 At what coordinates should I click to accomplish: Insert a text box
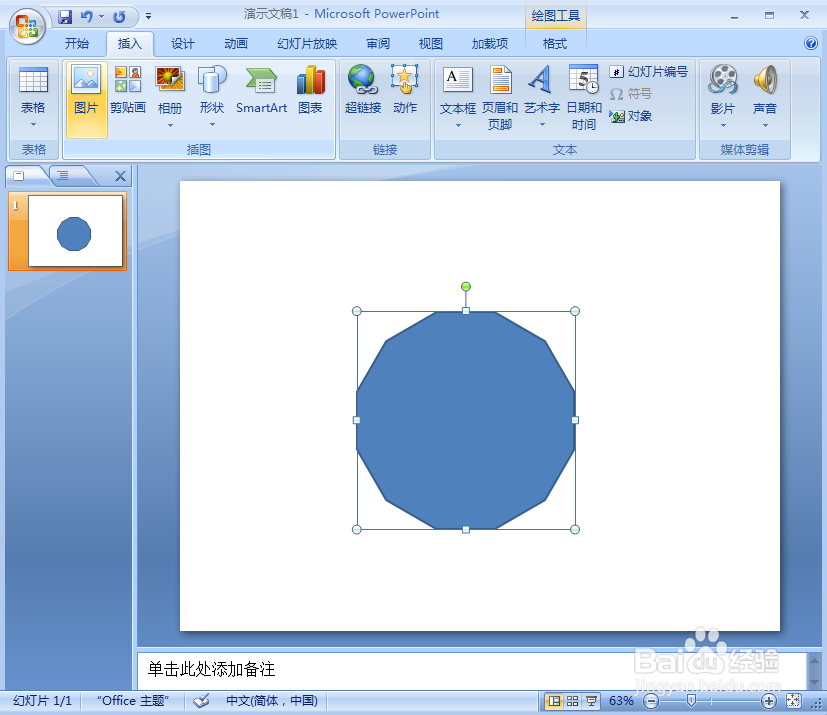click(458, 90)
